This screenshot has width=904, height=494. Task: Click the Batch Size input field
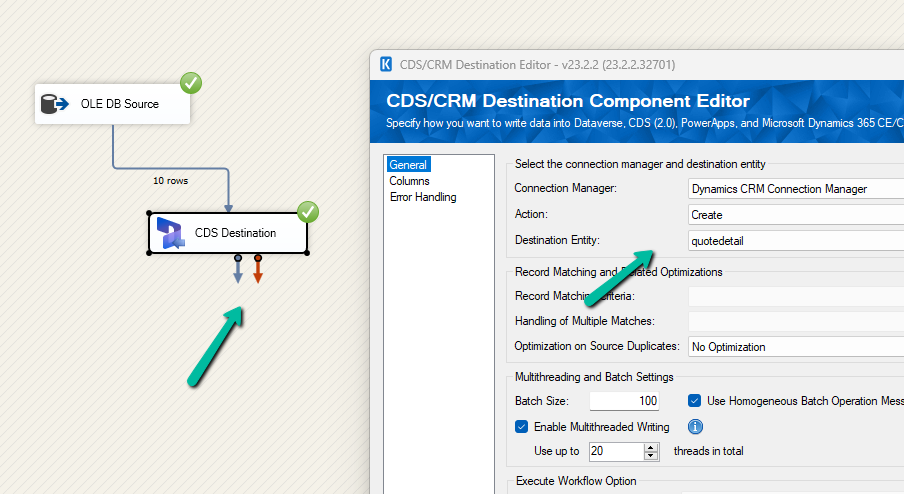click(x=625, y=401)
